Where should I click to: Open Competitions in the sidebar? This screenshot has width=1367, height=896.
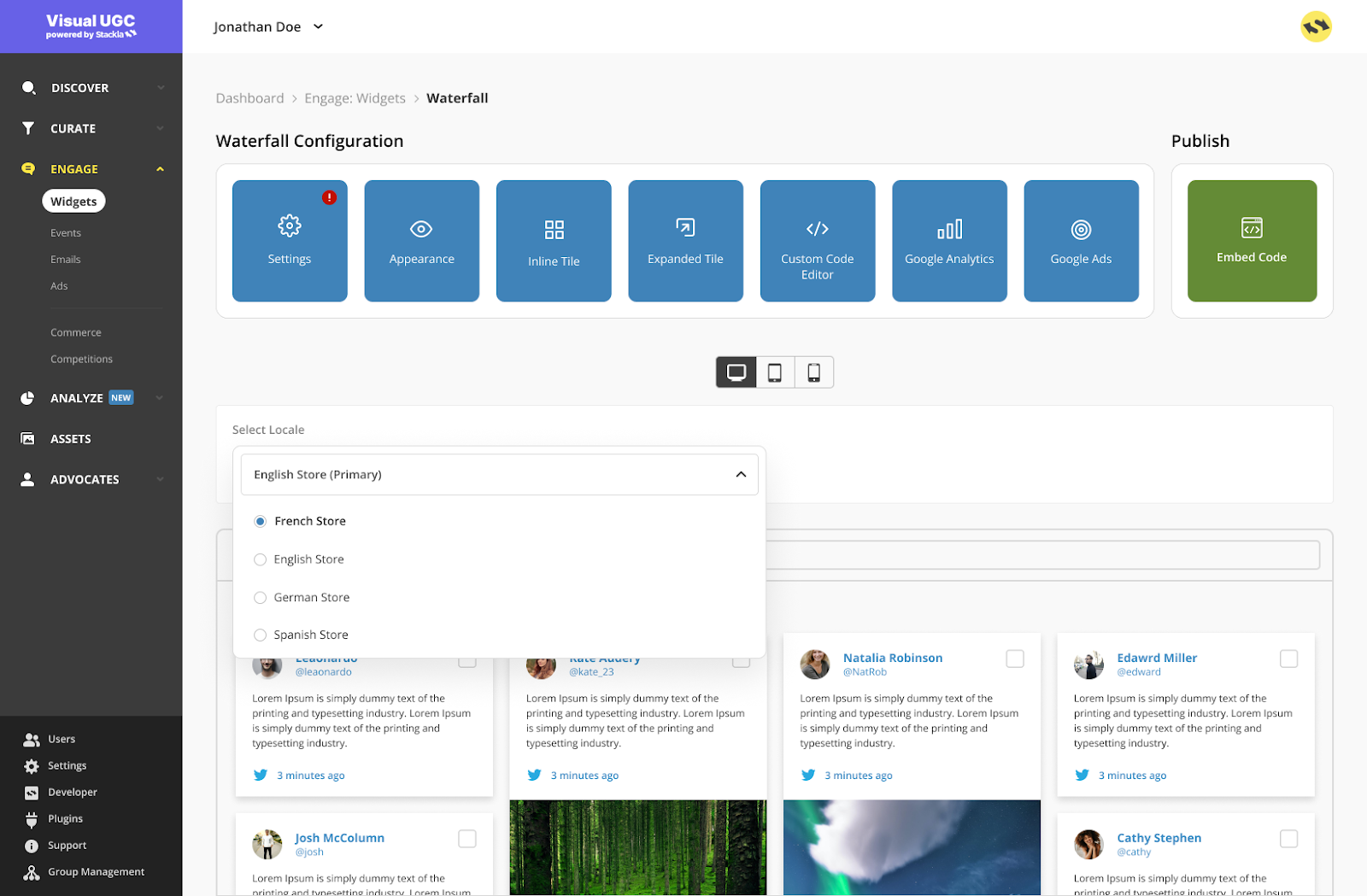point(81,360)
